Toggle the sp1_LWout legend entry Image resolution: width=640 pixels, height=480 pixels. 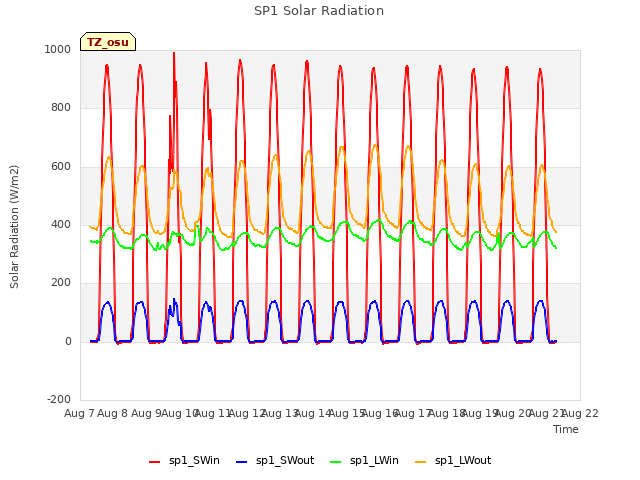click(453, 461)
